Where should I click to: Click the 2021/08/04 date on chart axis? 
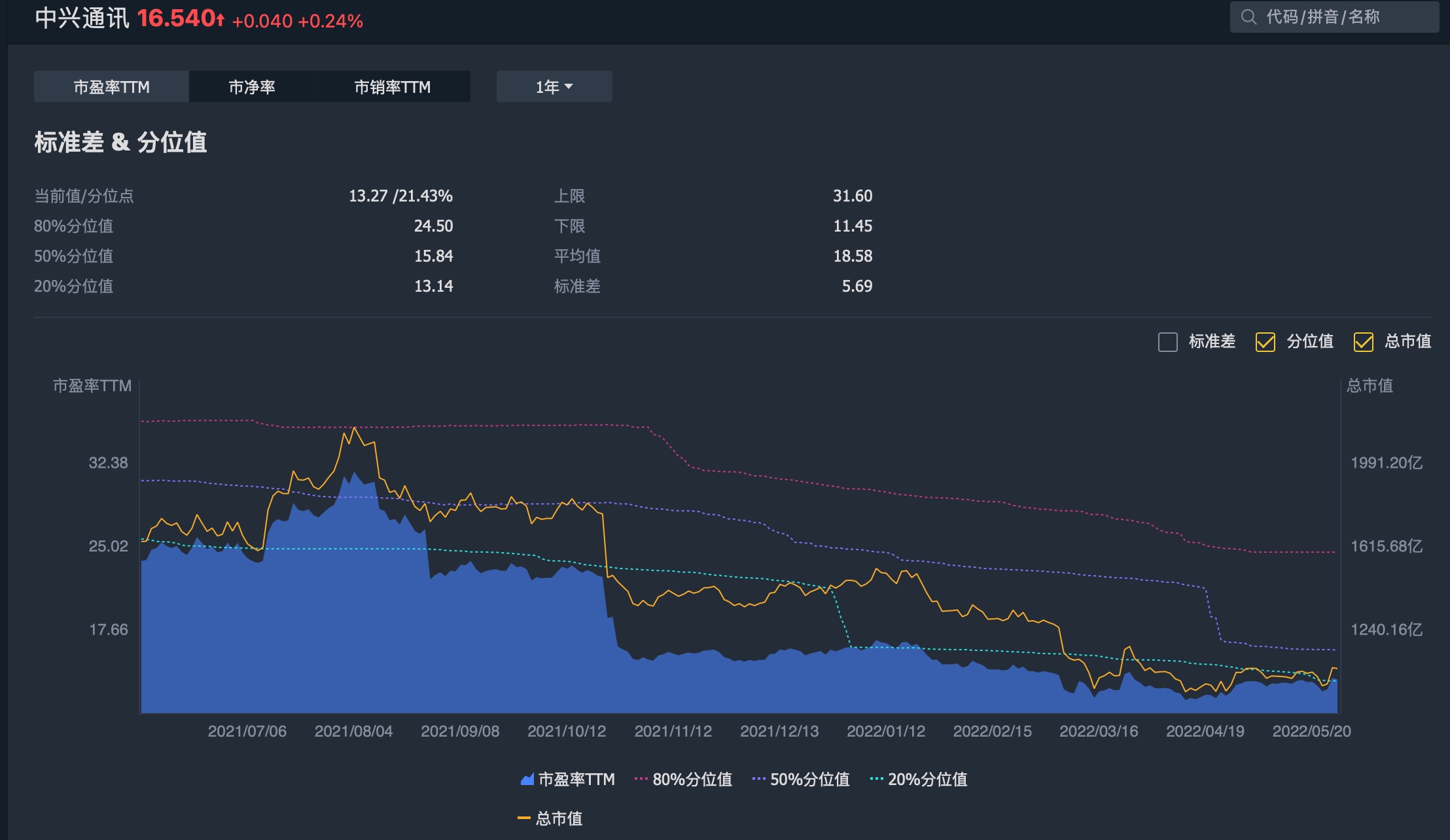(x=353, y=731)
